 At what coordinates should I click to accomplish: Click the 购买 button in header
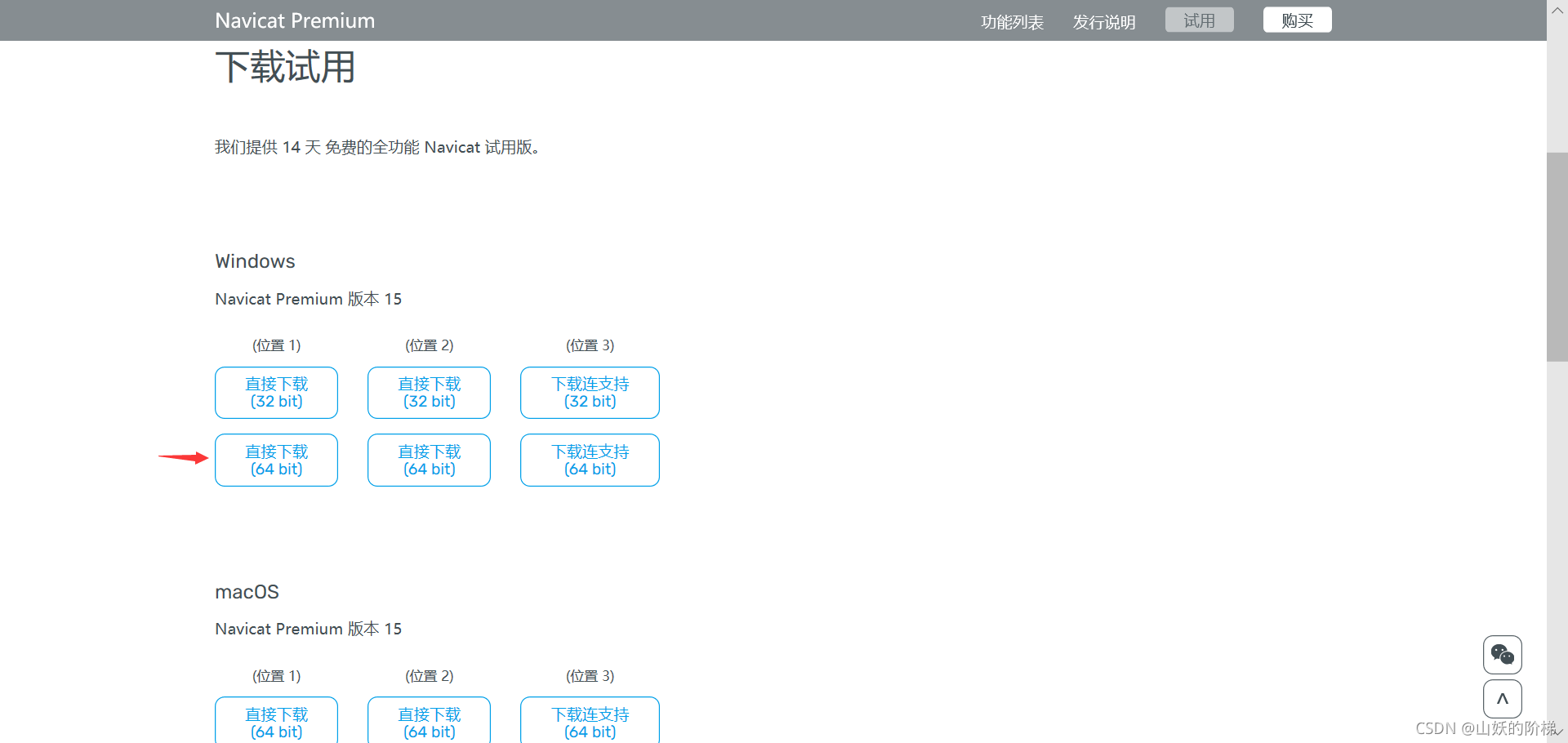[x=1297, y=20]
